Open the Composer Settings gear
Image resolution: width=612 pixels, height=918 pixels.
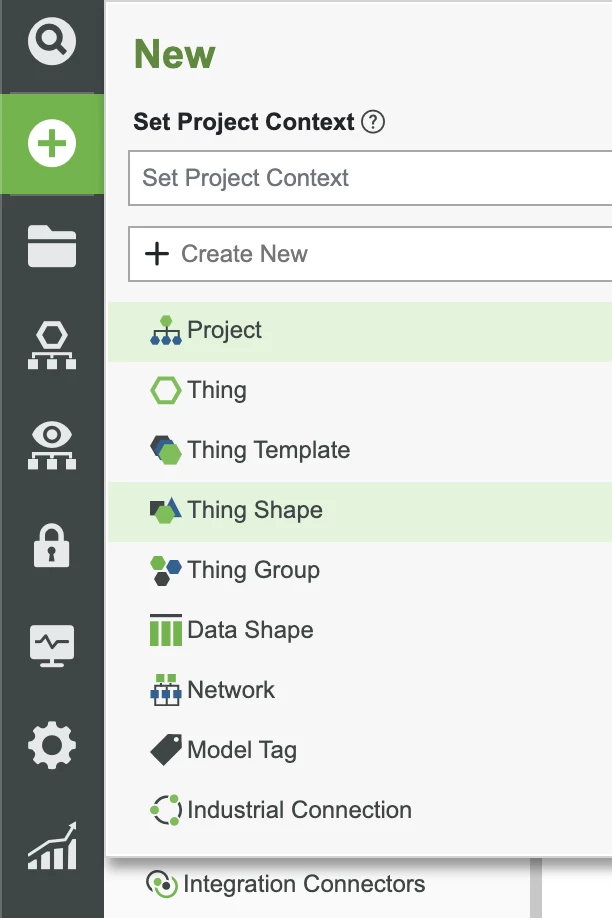51,743
